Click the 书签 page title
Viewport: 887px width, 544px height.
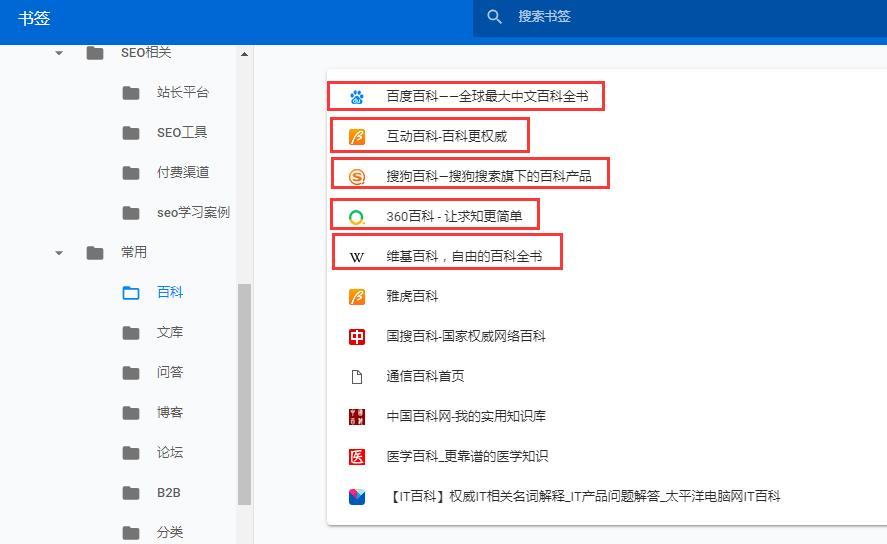[34, 18]
